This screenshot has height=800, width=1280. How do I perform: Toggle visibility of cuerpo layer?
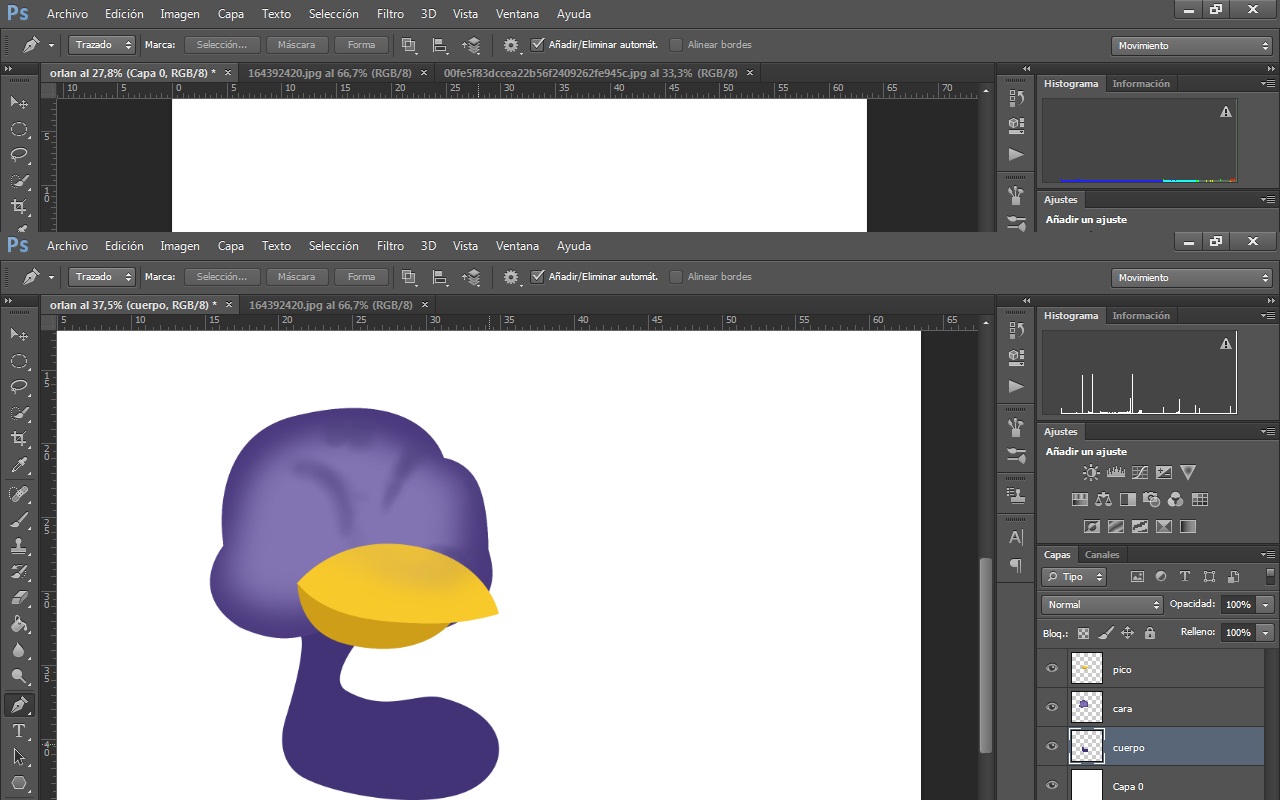[x=1052, y=747]
